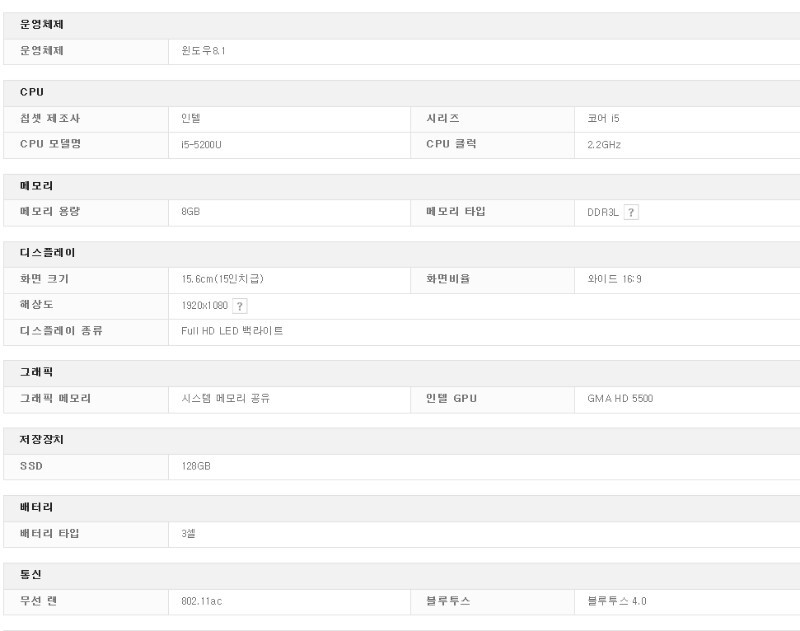Click the 통신 section header
Viewport: 800px width, 631px height.
pos(30,575)
